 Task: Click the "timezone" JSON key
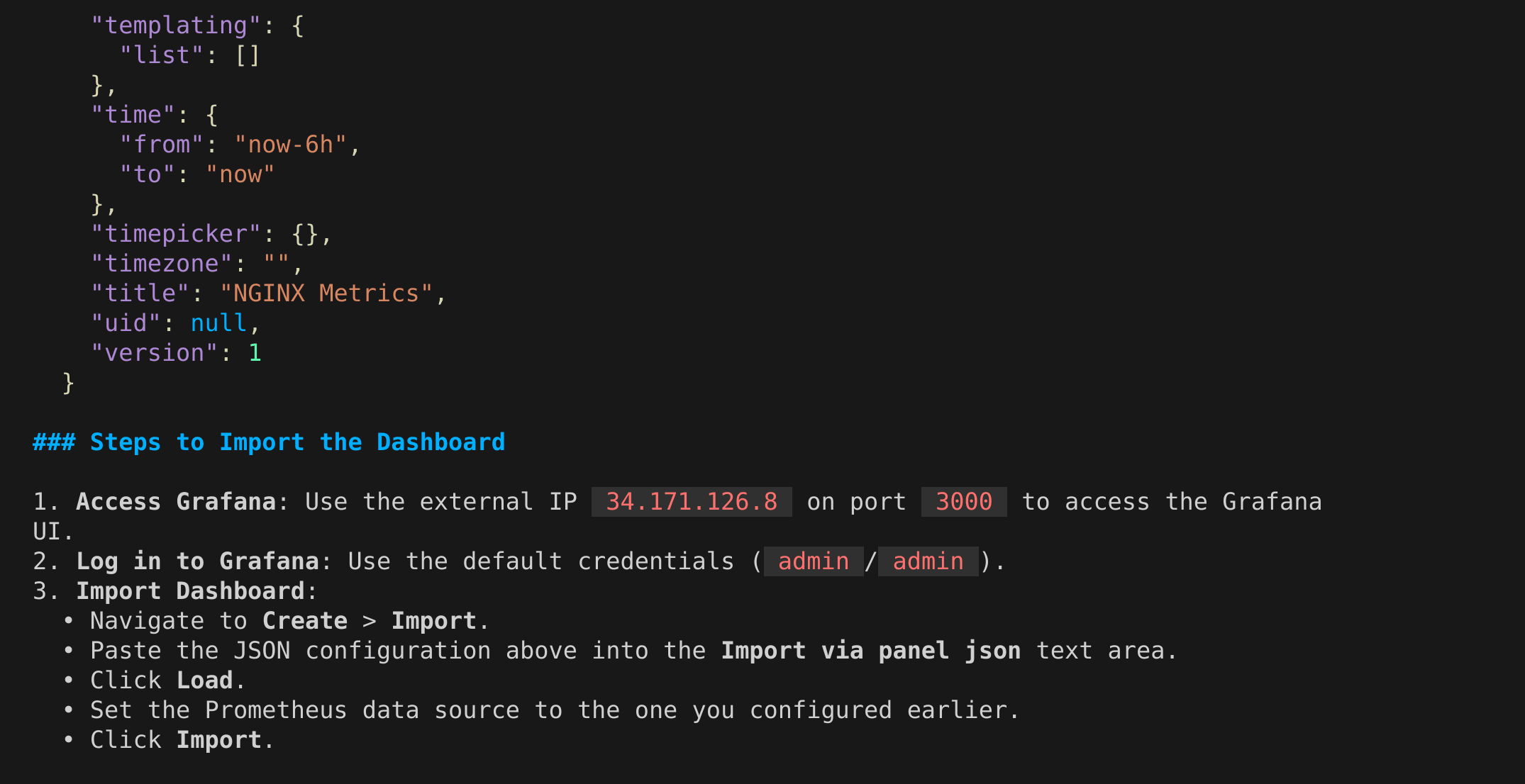pos(162,264)
